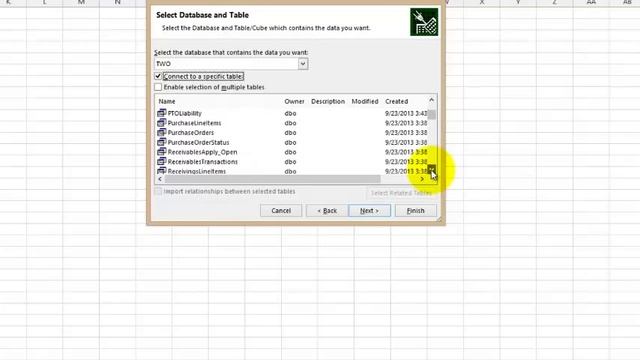Sort table list by Name column
The width and height of the screenshot is (640, 360).
[167, 101]
